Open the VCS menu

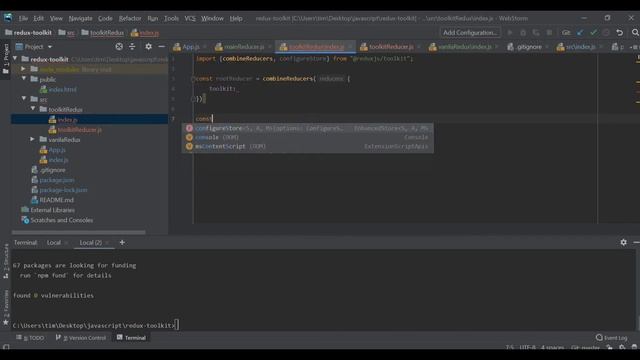tap(190, 18)
